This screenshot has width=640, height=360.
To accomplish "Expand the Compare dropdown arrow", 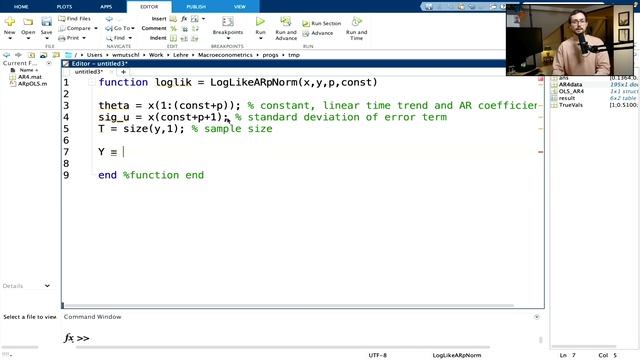I will point(96,29).
